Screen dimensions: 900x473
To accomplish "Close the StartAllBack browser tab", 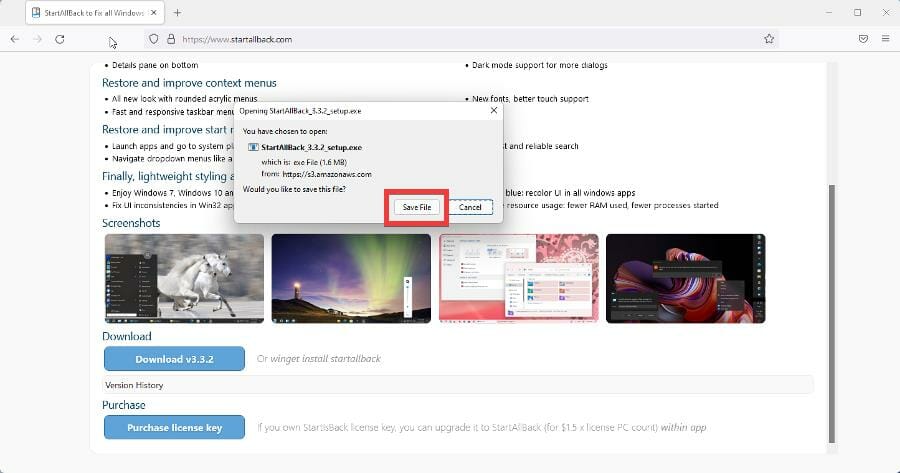I will click(x=154, y=13).
